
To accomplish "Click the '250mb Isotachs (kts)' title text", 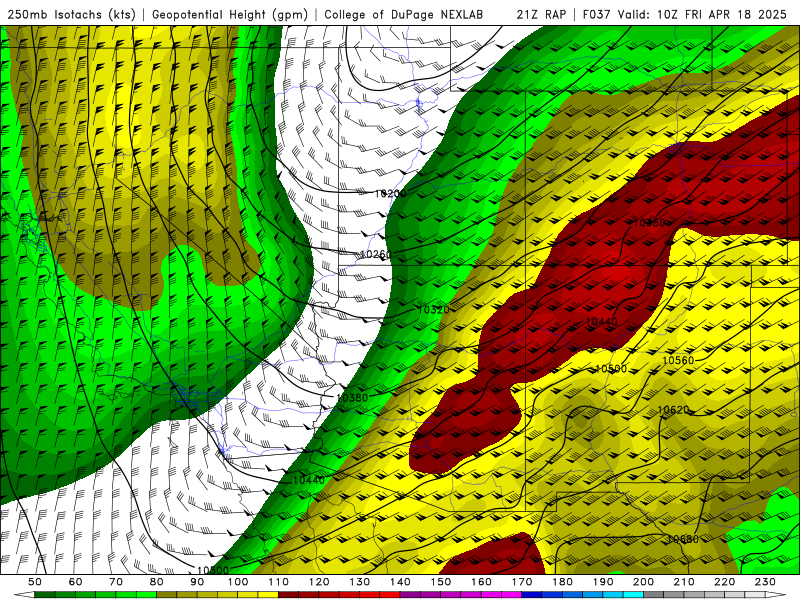I will click(72, 14).
